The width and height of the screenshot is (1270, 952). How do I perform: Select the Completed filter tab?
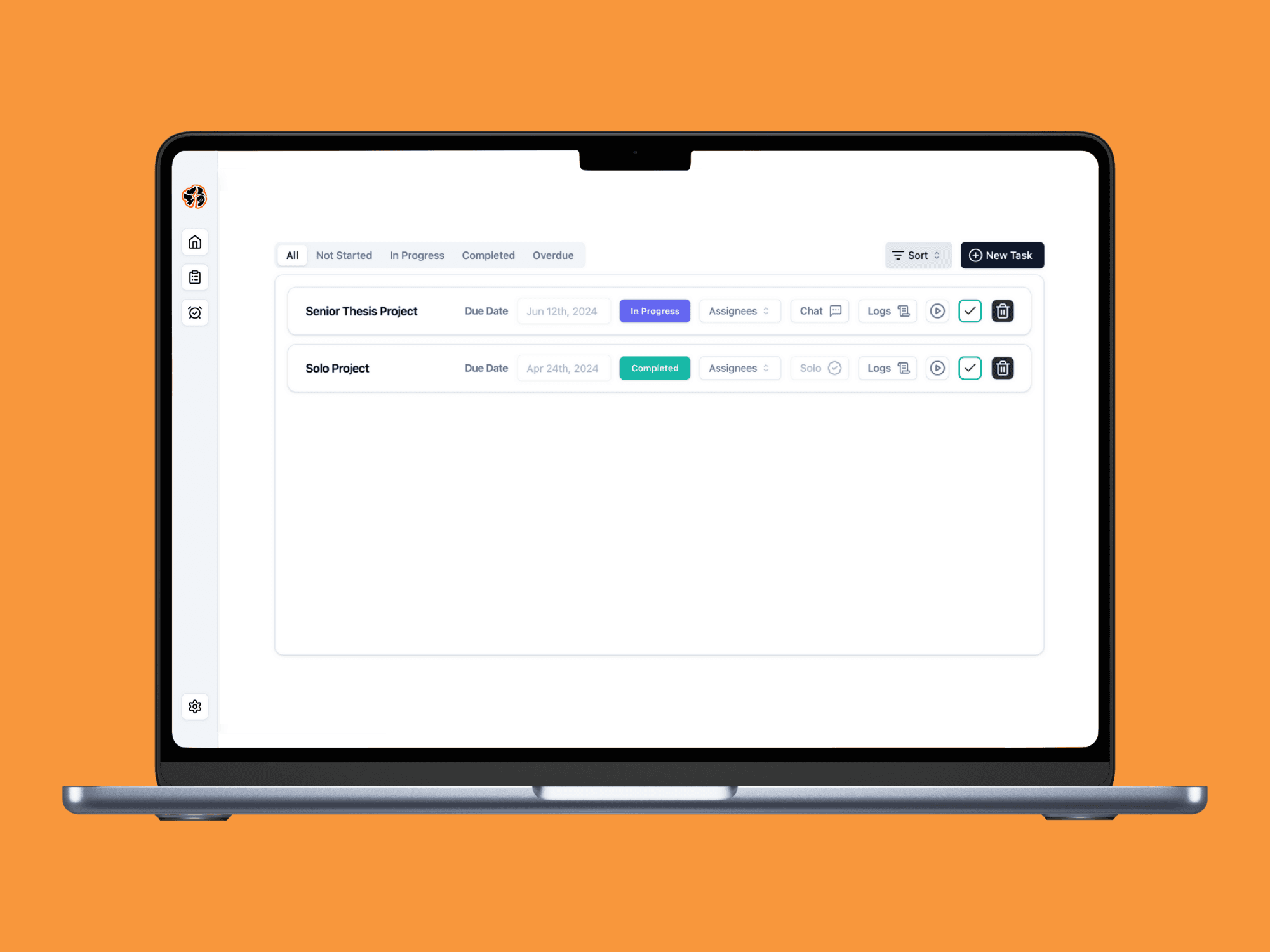click(x=488, y=255)
